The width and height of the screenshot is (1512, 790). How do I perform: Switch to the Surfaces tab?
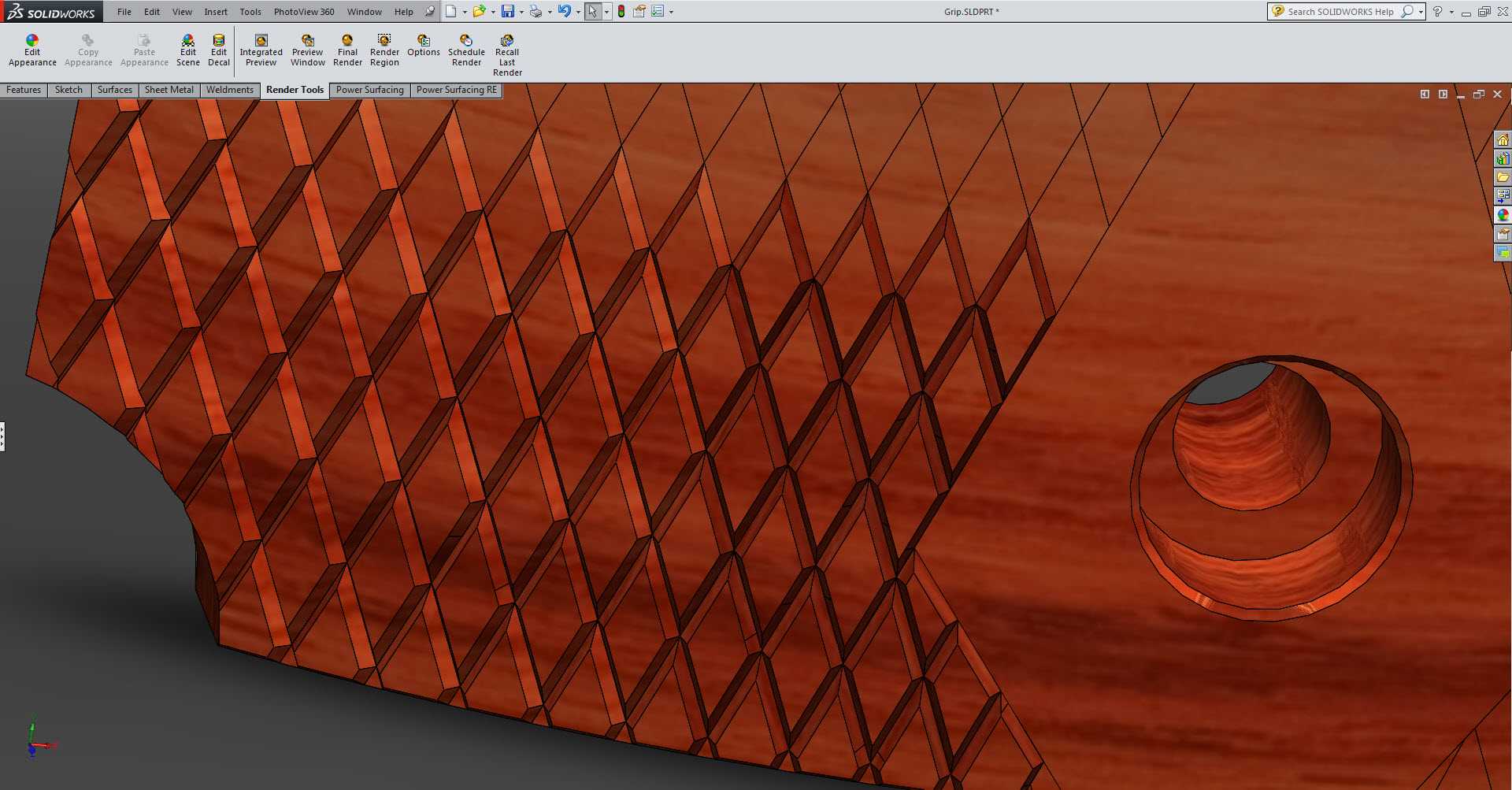[115, 90]
